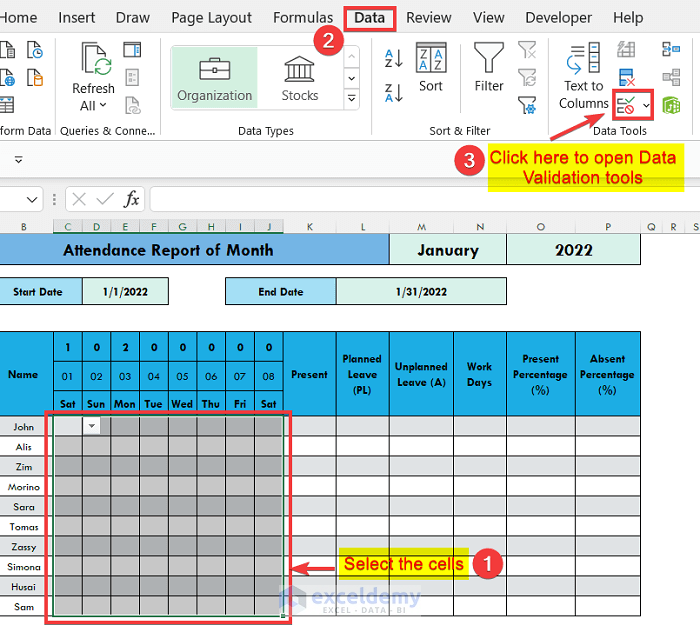The height and width of the screenshot is (632, 700).
Task: Open the in-cell dropdown in John's row
Action: [x=92, y=426]
